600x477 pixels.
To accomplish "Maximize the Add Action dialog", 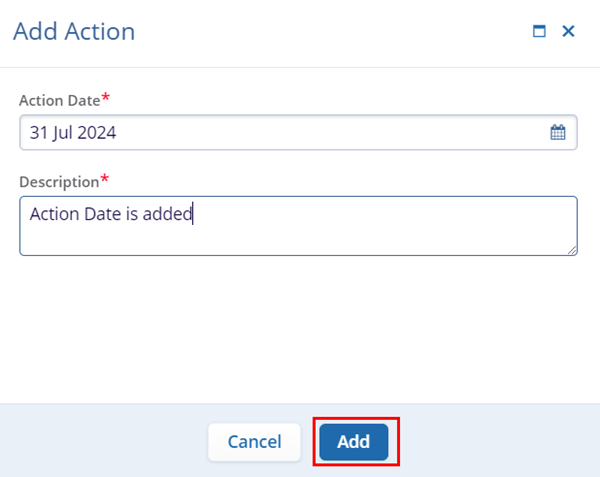I will [x=539, y=32].
